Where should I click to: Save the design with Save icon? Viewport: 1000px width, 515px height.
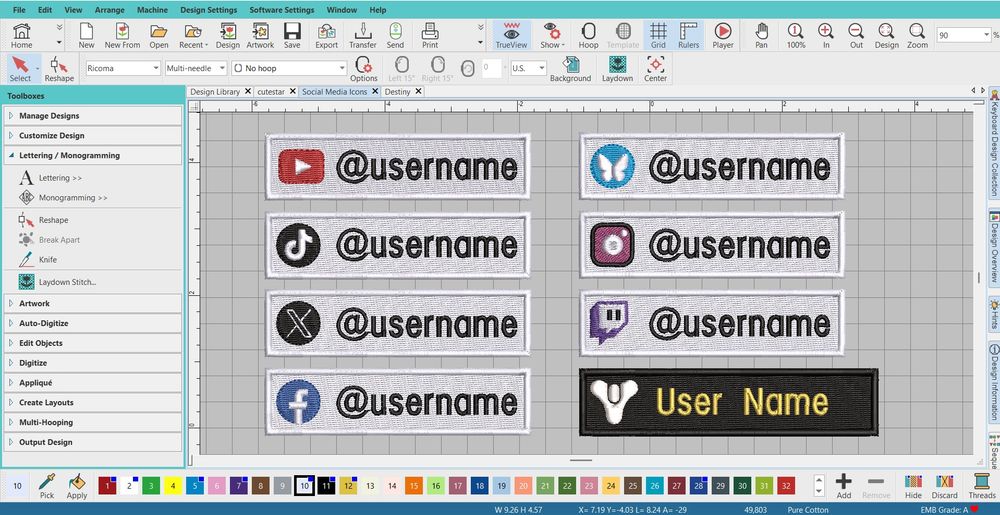coord(292,36)
